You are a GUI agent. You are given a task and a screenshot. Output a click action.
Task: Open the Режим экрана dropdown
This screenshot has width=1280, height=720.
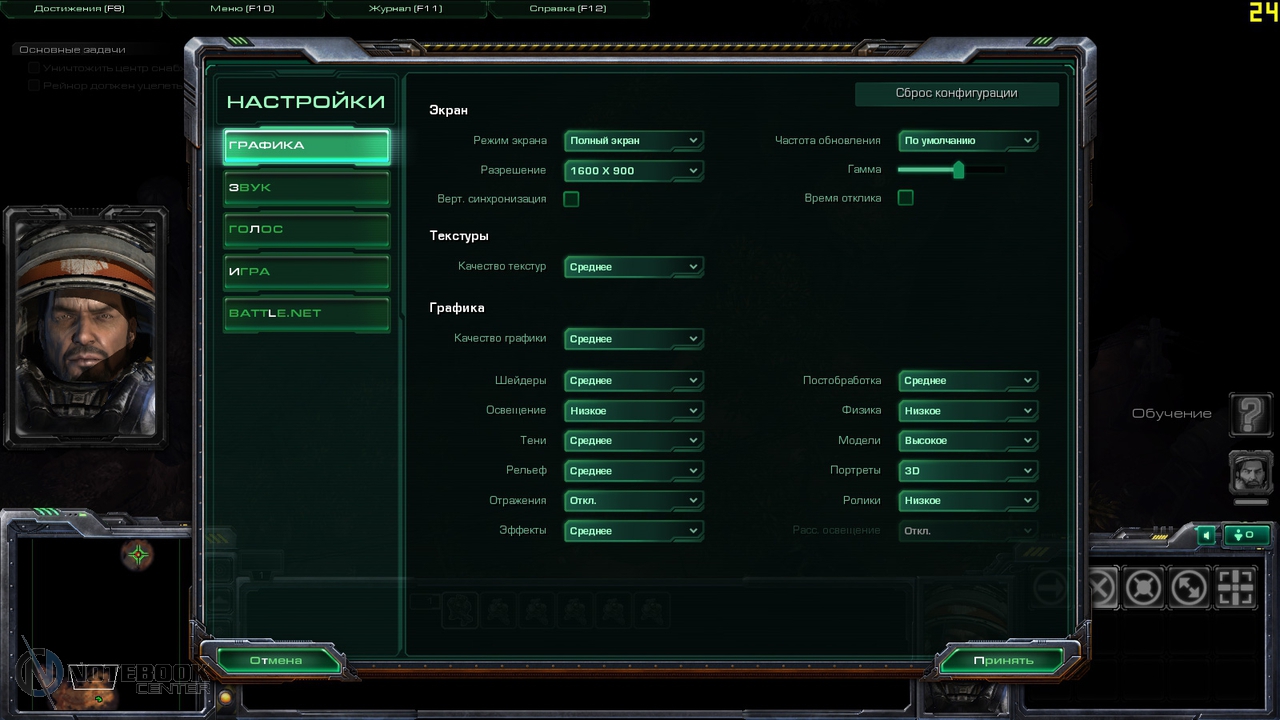pyautogui.click(x=633, y=141)
